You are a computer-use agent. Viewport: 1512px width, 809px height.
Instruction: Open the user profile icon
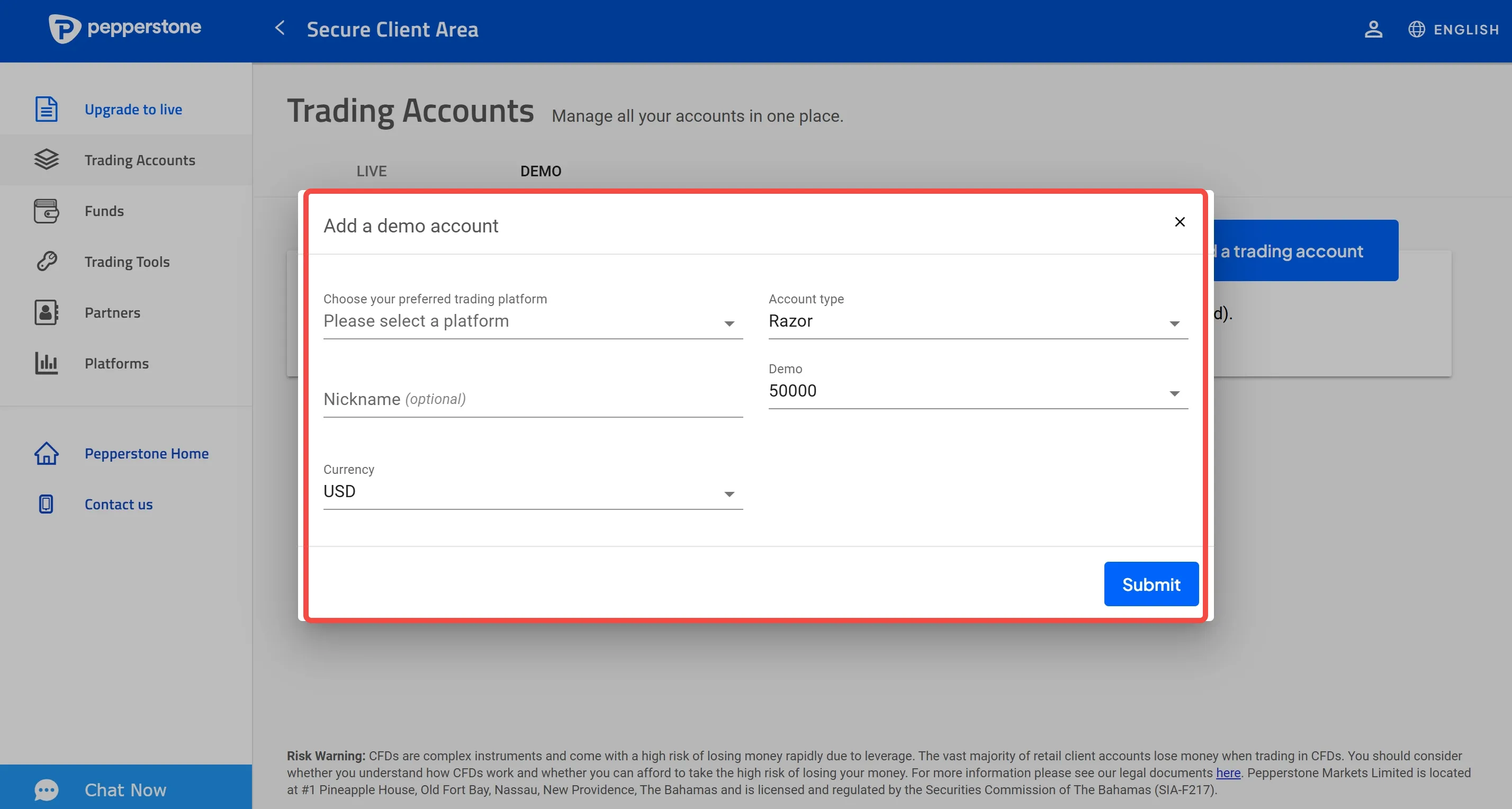coord(1373,29)
